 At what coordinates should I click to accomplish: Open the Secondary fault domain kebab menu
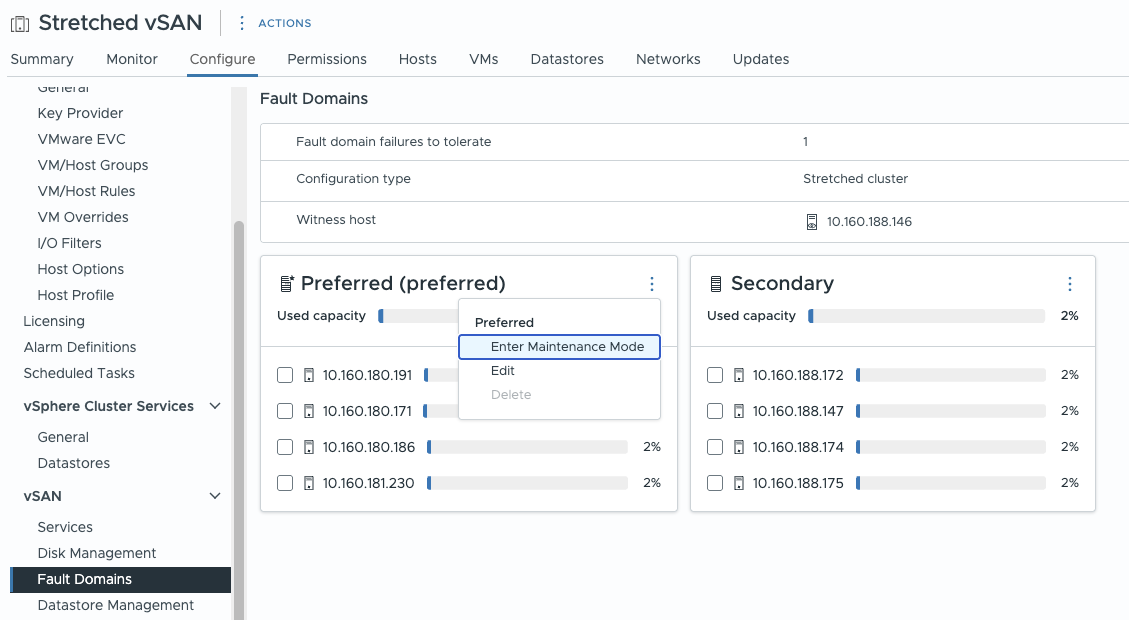tap(1069, 284)
